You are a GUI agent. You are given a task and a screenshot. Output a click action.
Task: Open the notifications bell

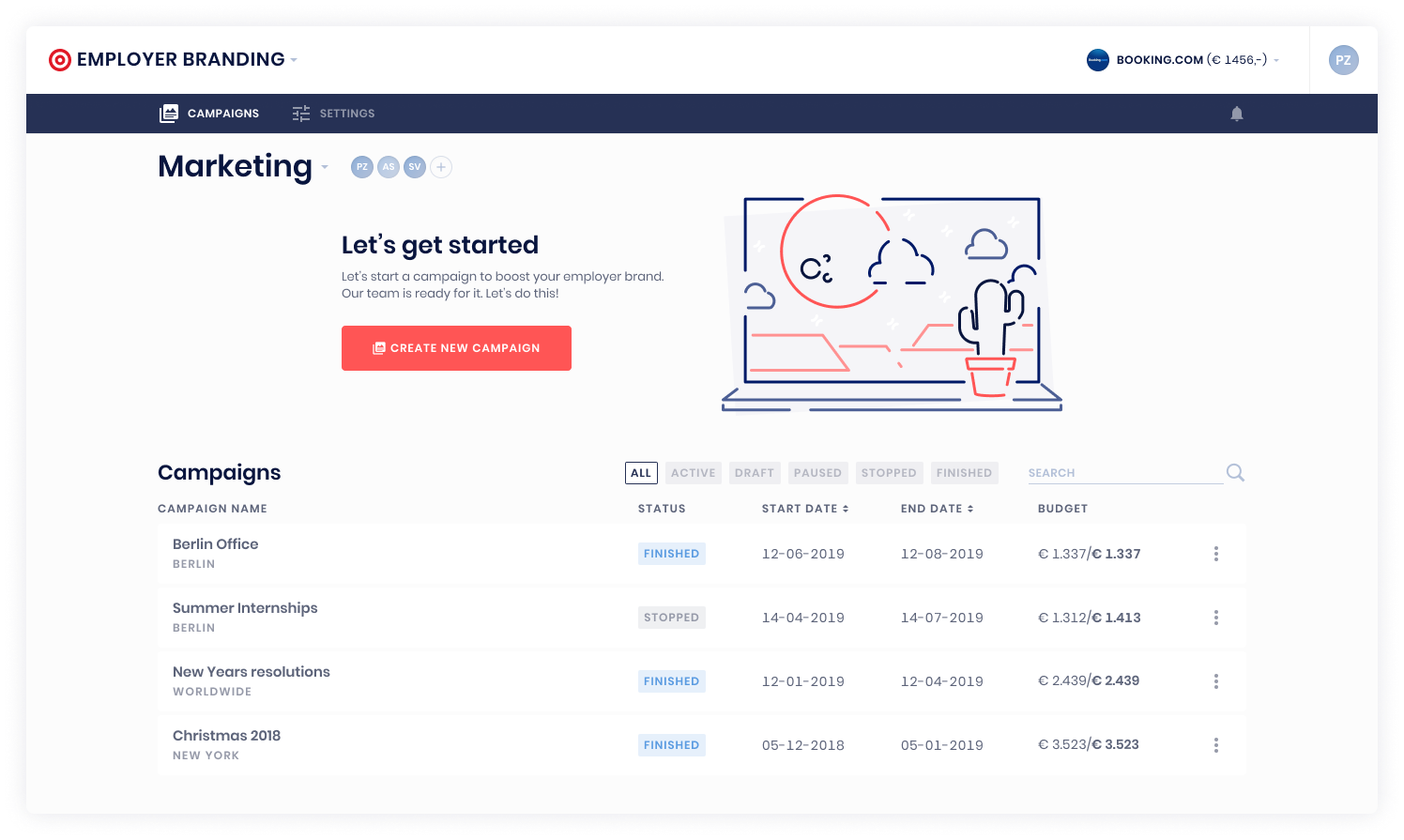(1237, 114)
